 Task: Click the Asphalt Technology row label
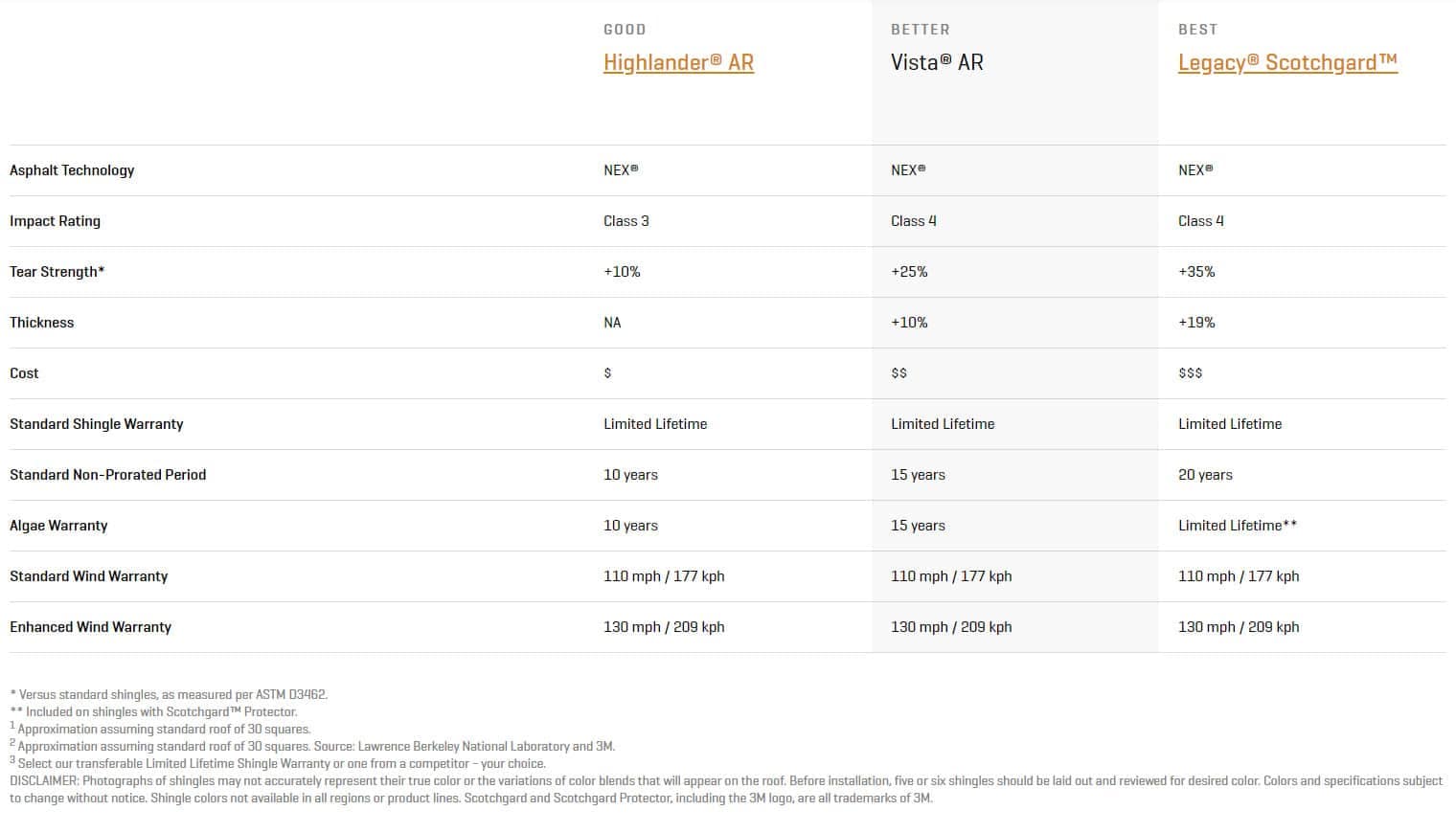[x=72, y=170]
